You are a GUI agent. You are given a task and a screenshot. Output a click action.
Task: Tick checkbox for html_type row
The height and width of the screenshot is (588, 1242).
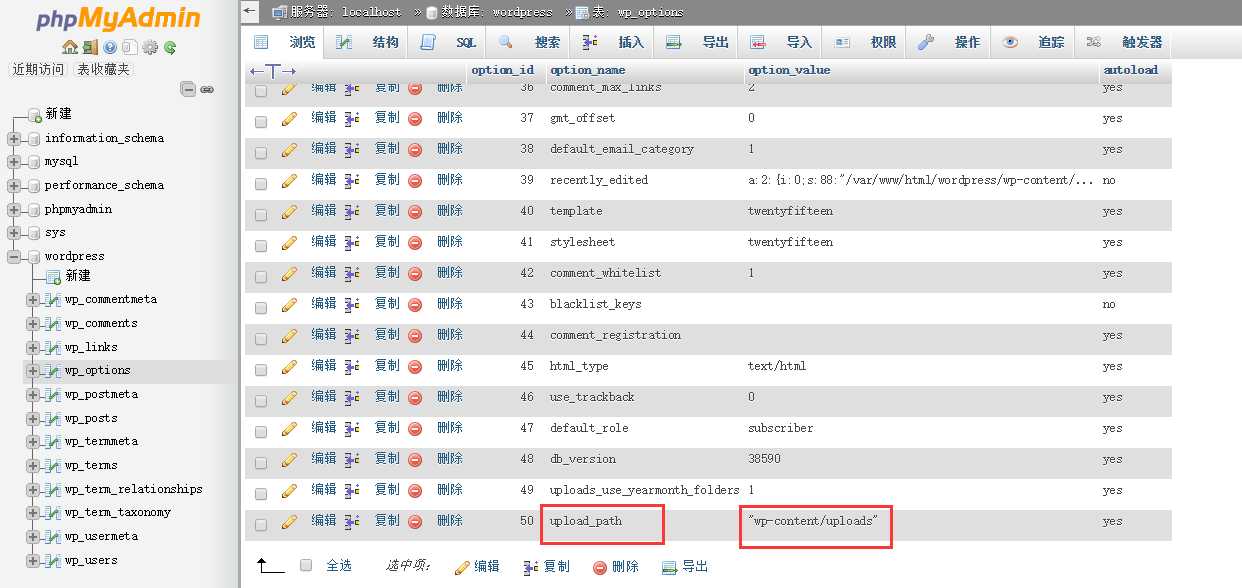[x=261, y=368]
